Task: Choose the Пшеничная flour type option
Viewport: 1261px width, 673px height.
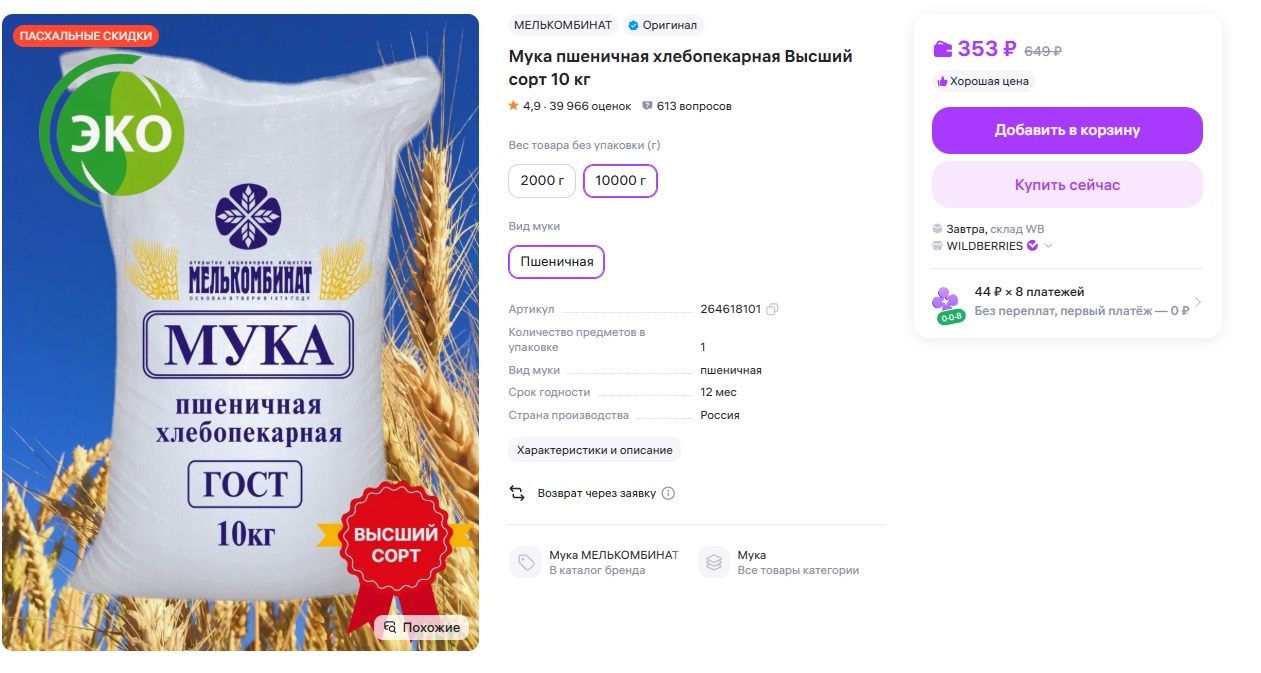Action: [x=556, y=262]
